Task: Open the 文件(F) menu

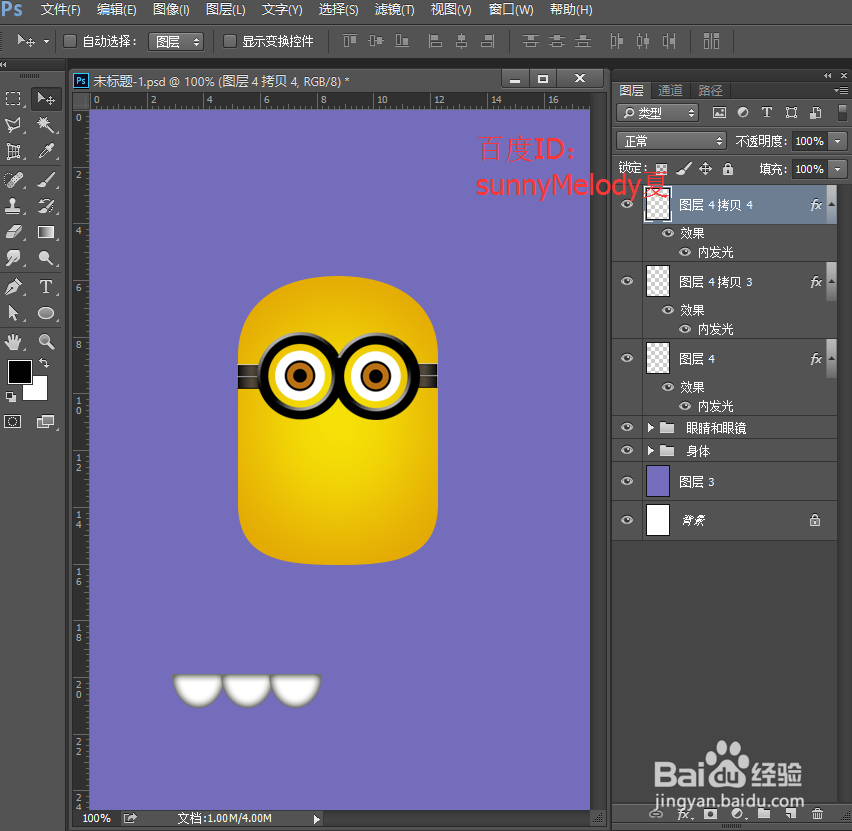Action: click(60, 10)
